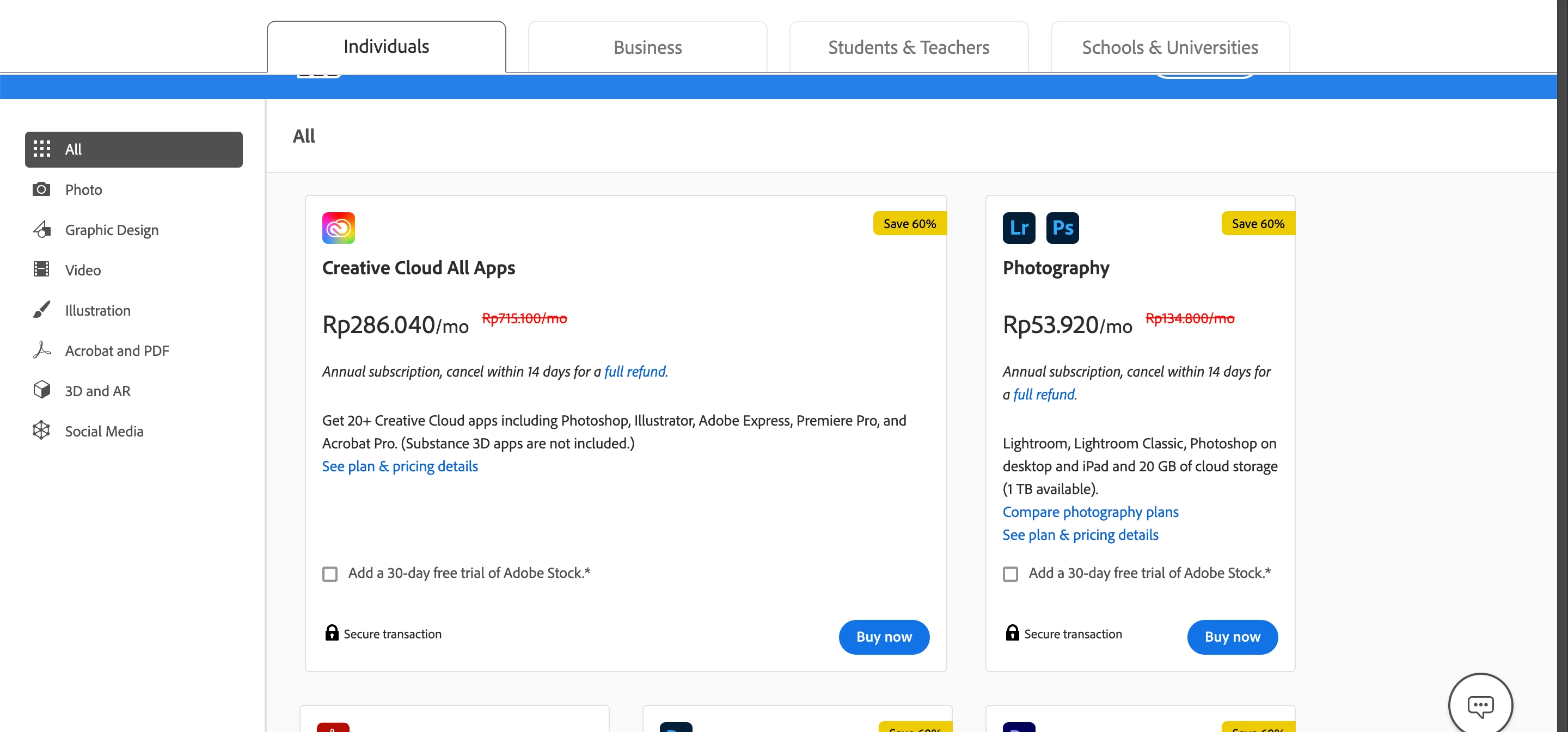Enable Adobe Stock trial for All Apps
Screen dimensions: 1568x732
pyautogui.click(x=330, y=574)
